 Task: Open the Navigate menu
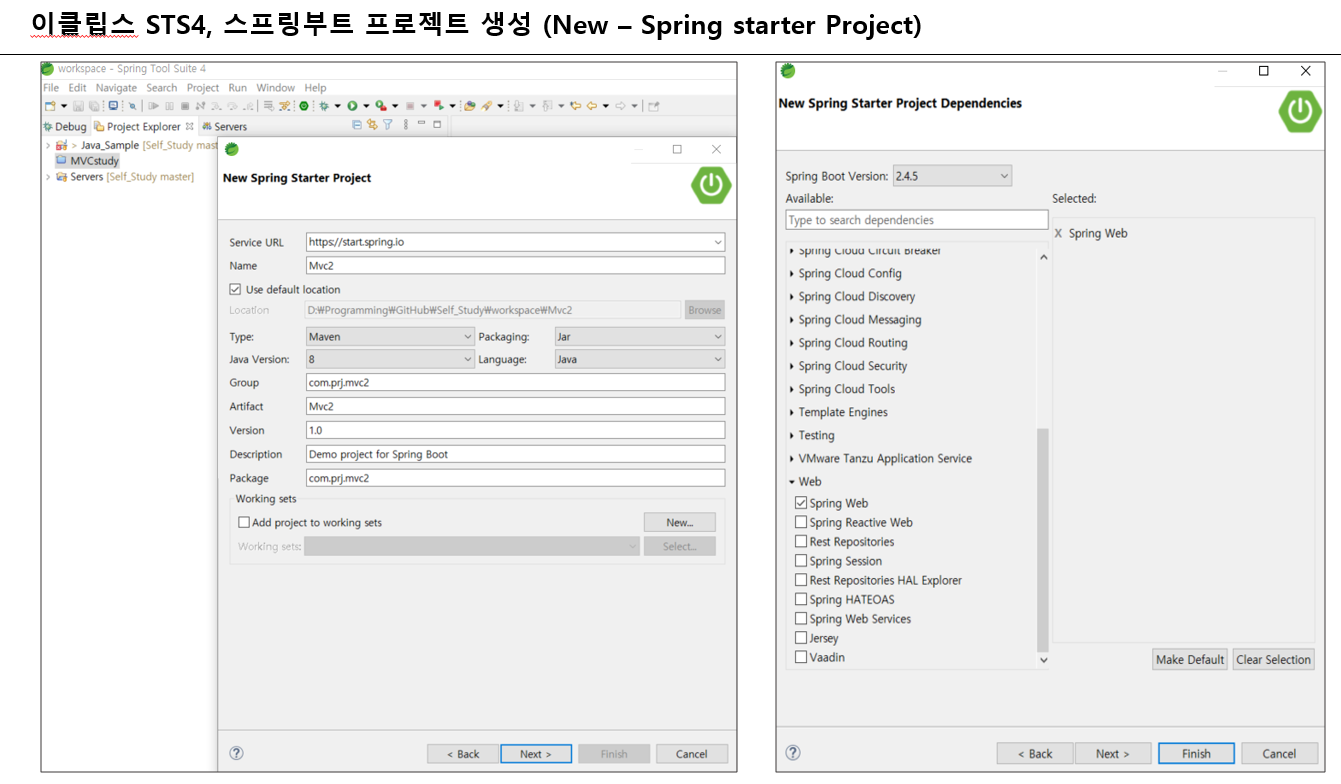(x=116, y=88)
